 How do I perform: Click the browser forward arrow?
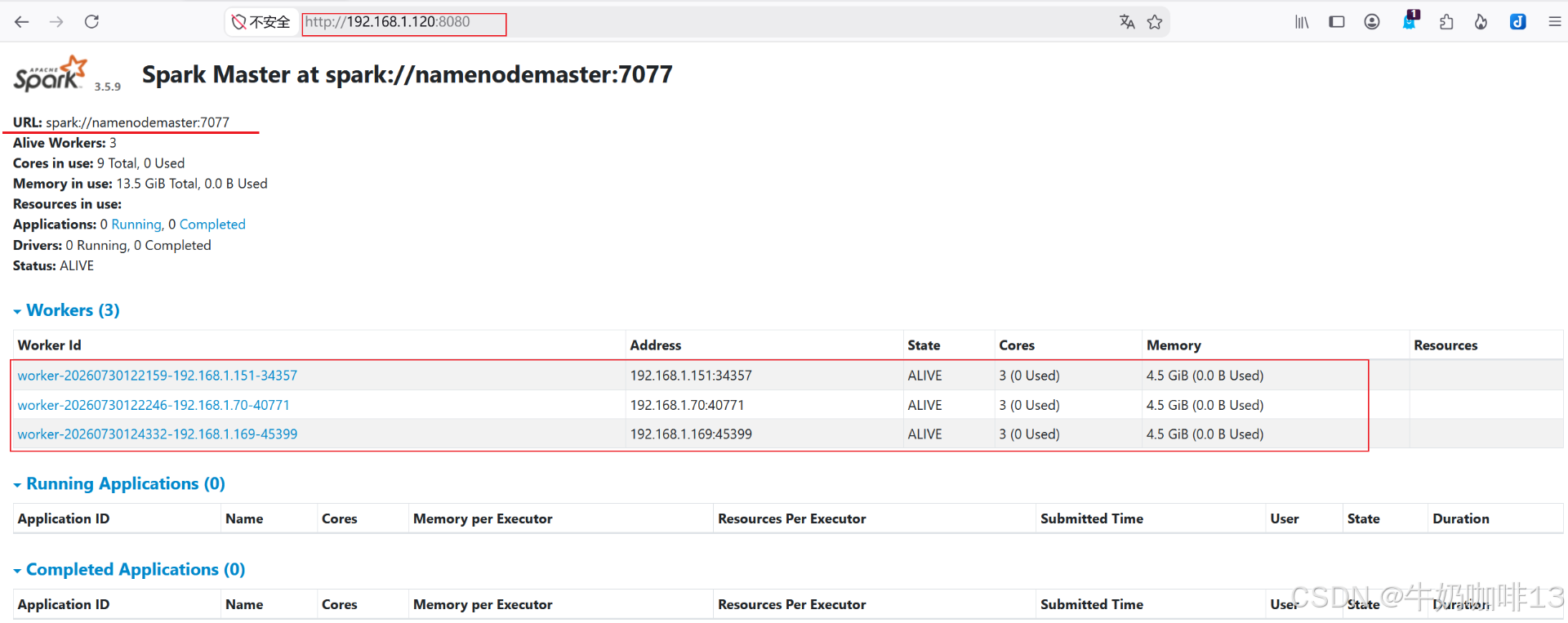[56, 22]
